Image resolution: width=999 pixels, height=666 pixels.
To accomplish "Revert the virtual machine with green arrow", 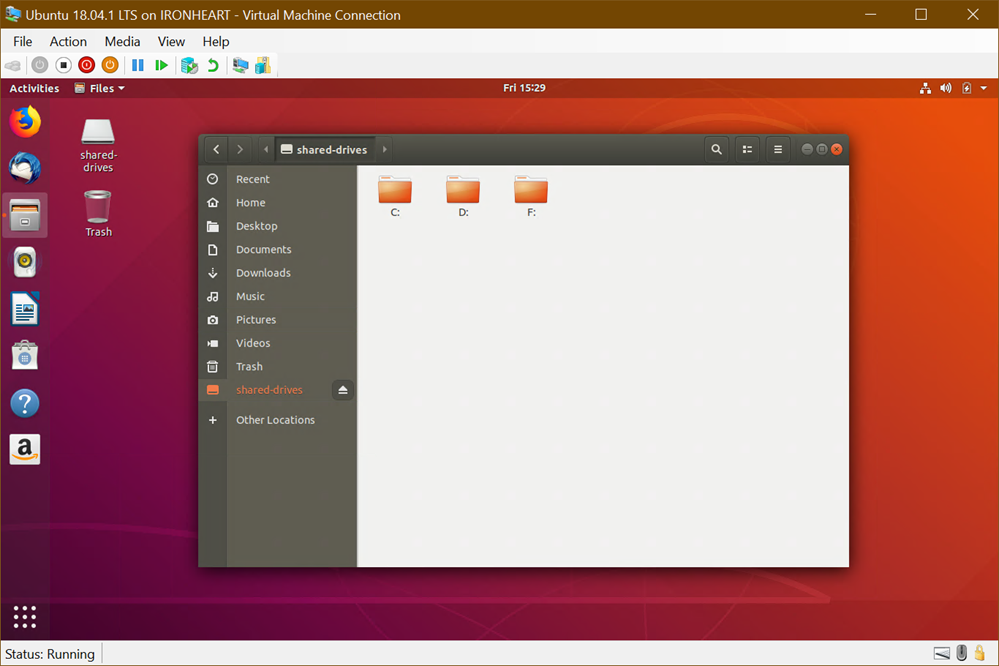I will point(213,65).
